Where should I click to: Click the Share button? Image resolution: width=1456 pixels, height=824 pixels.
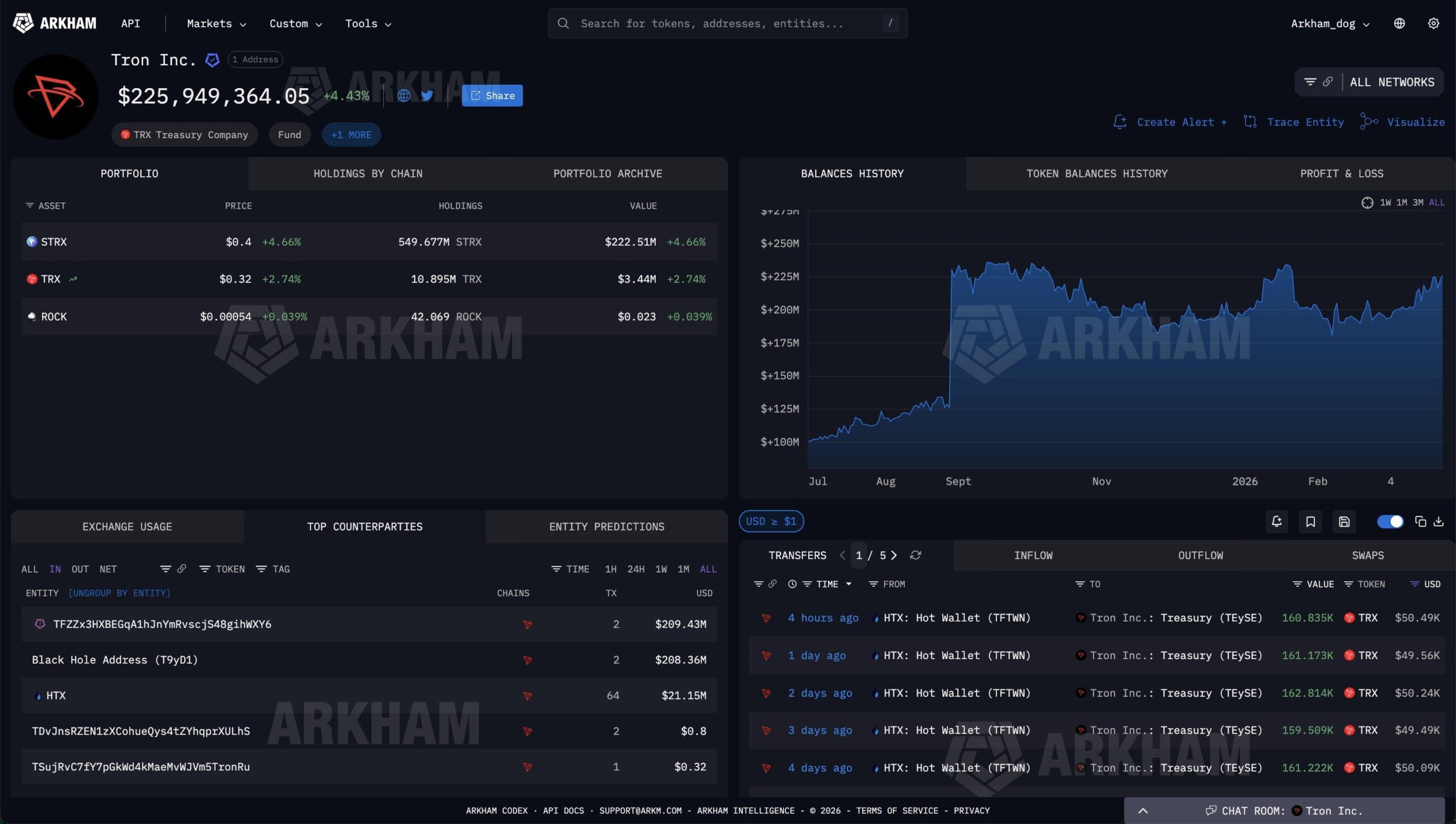(492, 96)
